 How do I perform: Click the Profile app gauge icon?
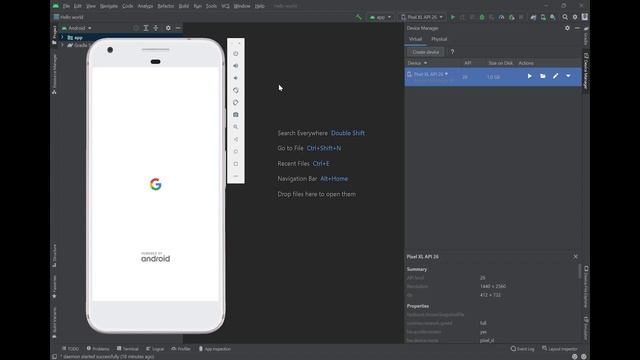pos(502,17)
